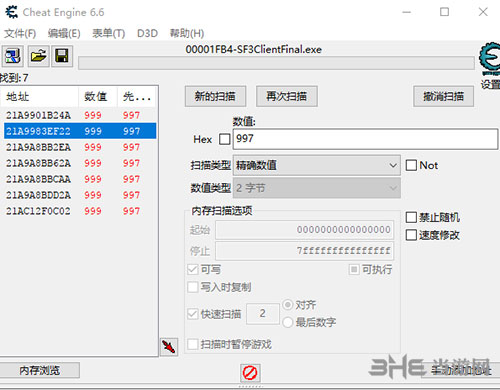Screen dimensions: 500x390
Task: Open the process list icon
Action: pos(13,56)
